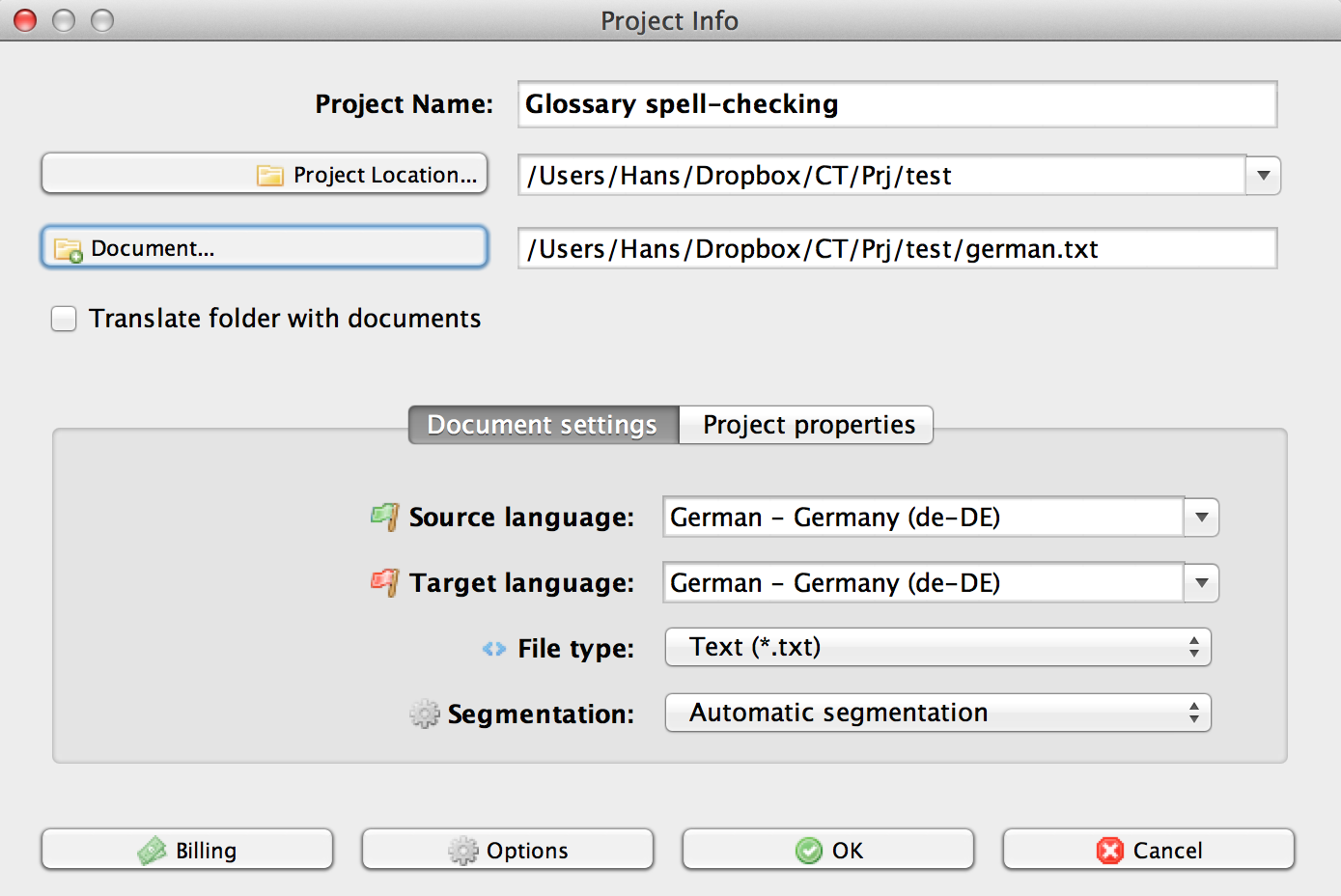Click the german.txt document path field
This screenshot has width=1341, height=896.
[896, 249]
